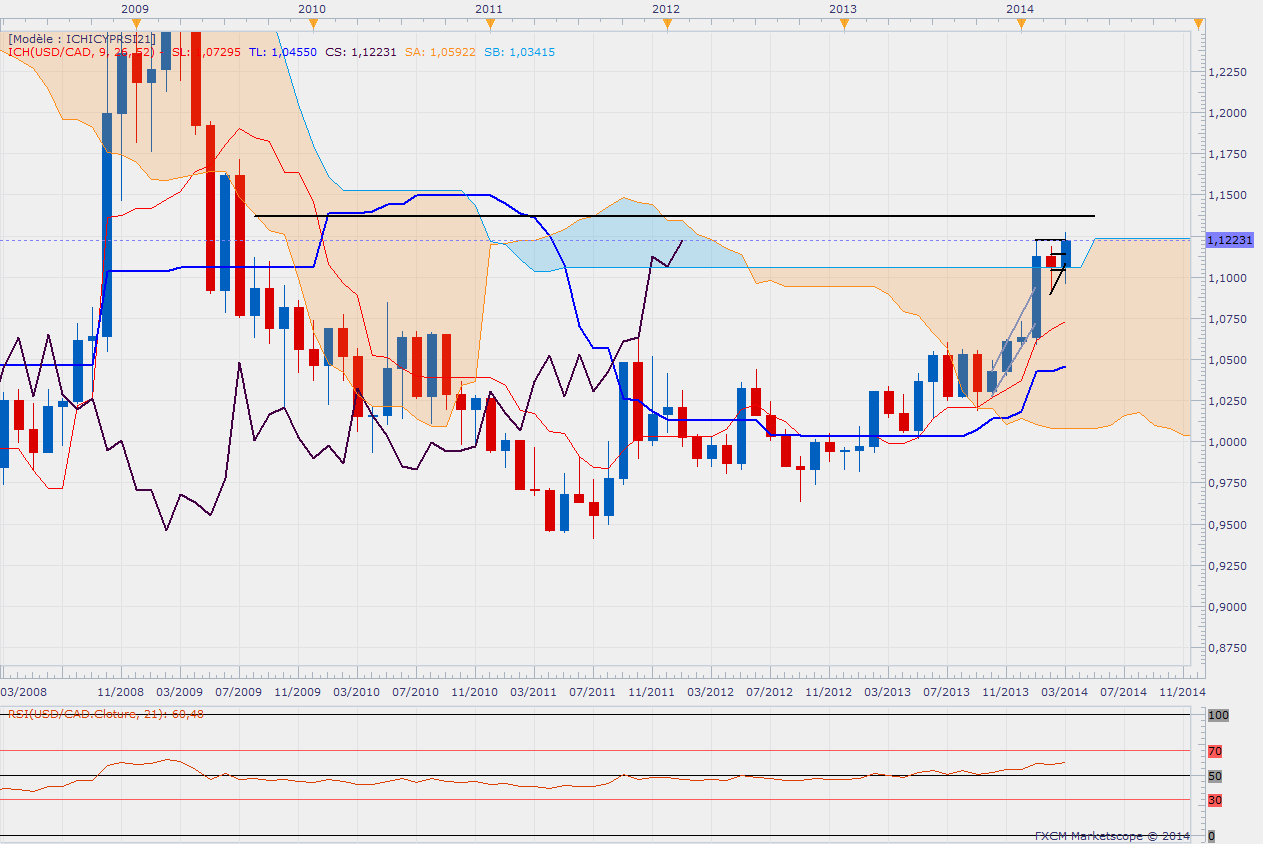The height and width of the screenshot is (844, 1263).
Task: Click the RSI level 50 label
Action: (x=1215, y=776)
